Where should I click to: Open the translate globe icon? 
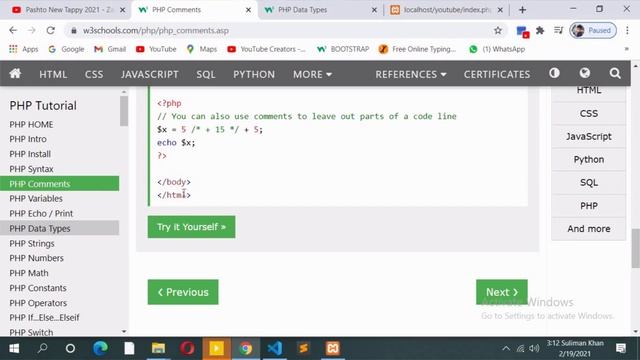584,73
